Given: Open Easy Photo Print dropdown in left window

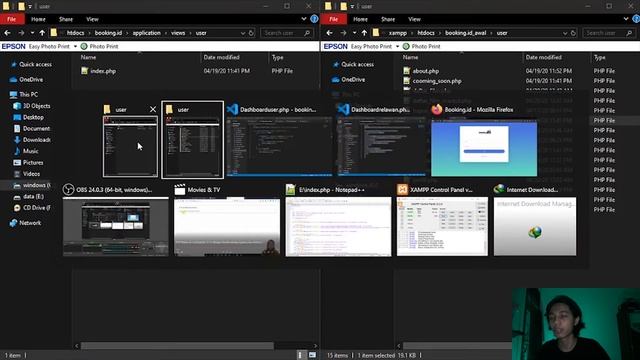Looking at the screenshot, I should point(75,47).
